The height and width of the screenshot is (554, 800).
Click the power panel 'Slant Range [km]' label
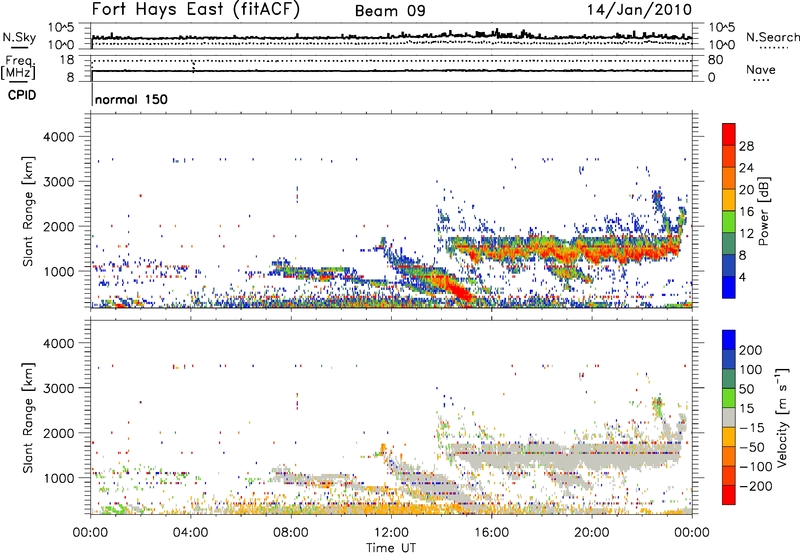[28, 211]
